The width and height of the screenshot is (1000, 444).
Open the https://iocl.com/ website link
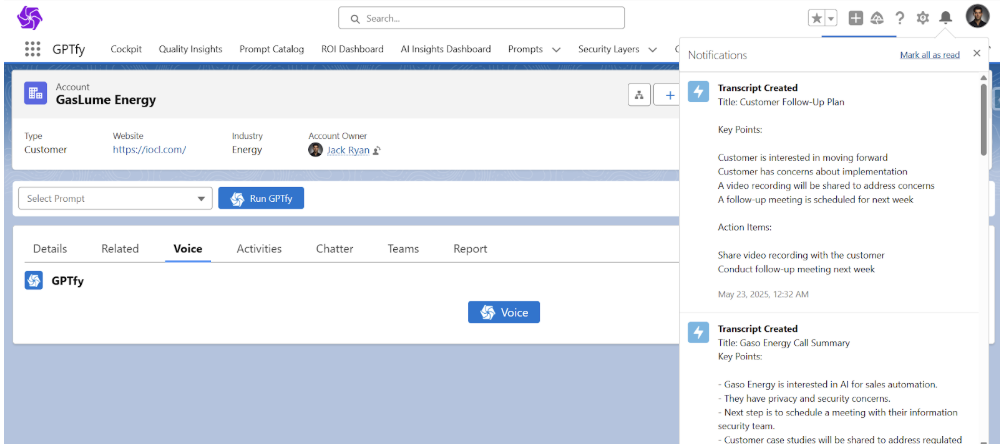[x=149, y=150]
